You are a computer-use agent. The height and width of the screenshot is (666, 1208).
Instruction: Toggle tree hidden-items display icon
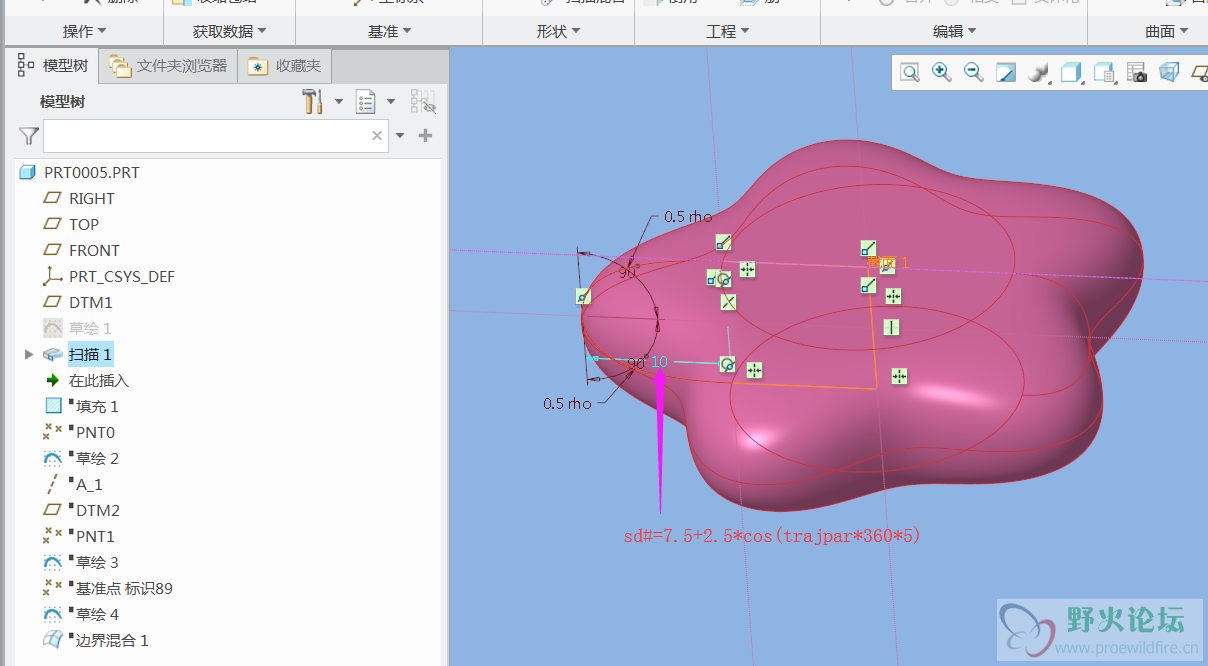[423, 101]
